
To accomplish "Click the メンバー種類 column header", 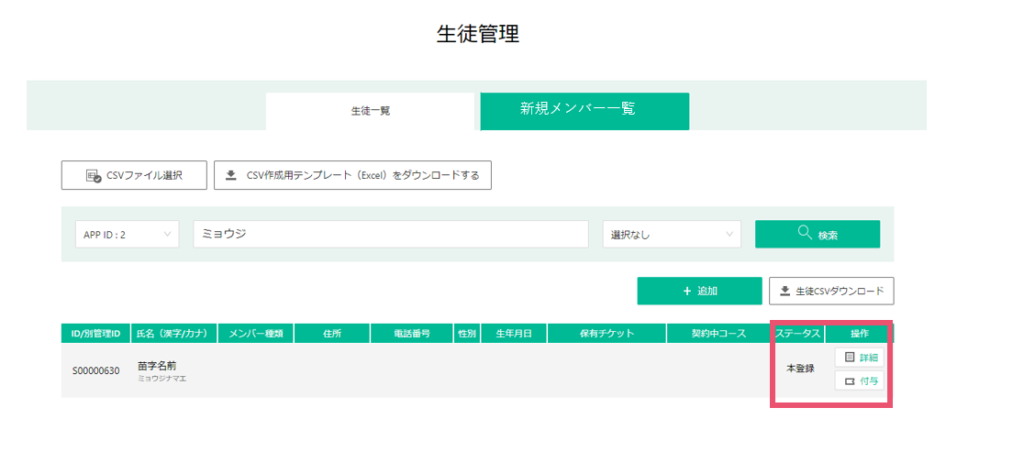I will 256,333.
